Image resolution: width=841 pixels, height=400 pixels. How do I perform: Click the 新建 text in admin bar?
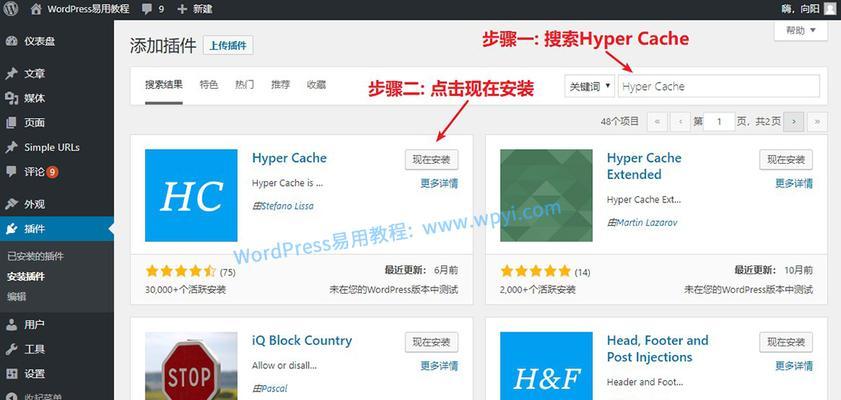coord(202,9)
